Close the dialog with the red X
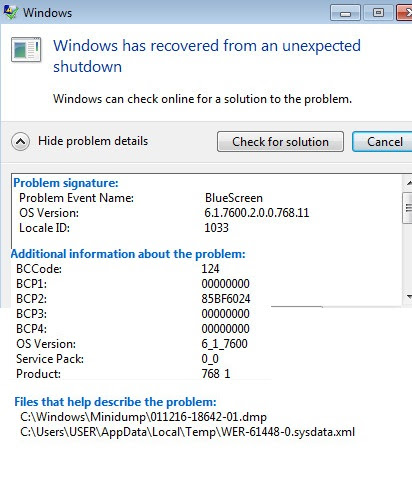The image size is (412, 478). [404, 13]
